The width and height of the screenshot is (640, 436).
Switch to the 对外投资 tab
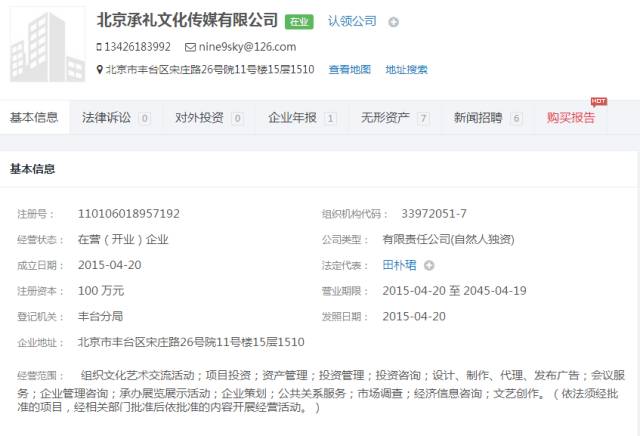point(209,118)
